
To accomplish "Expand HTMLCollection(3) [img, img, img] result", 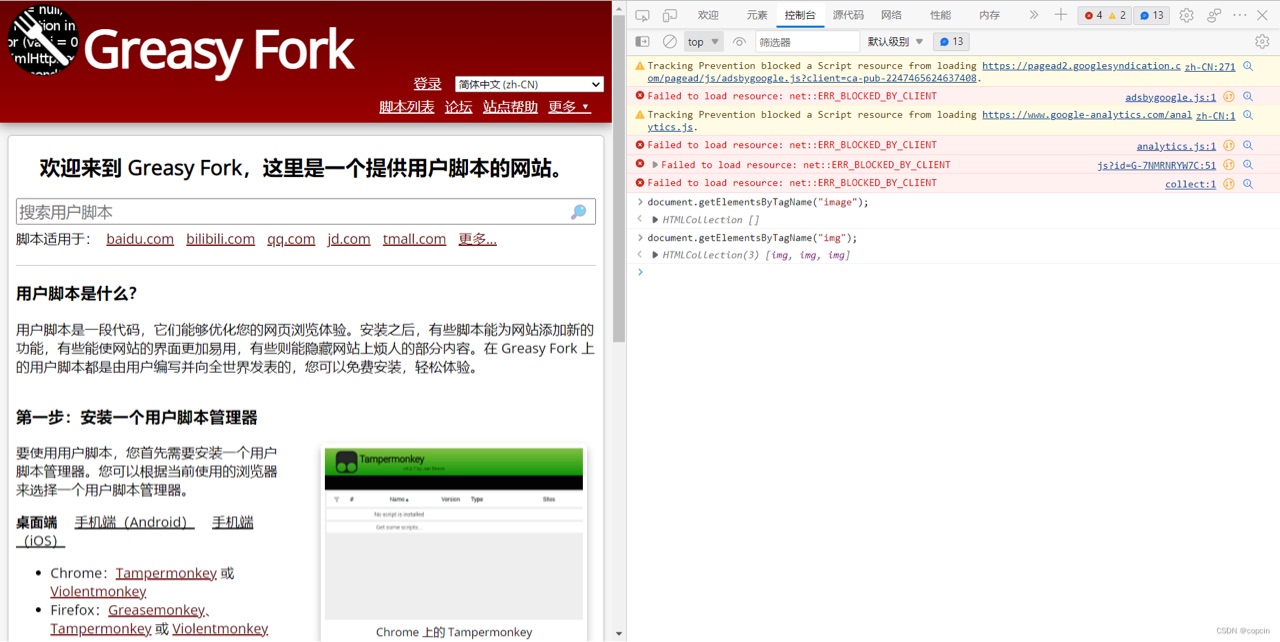I will coord(655,255).
